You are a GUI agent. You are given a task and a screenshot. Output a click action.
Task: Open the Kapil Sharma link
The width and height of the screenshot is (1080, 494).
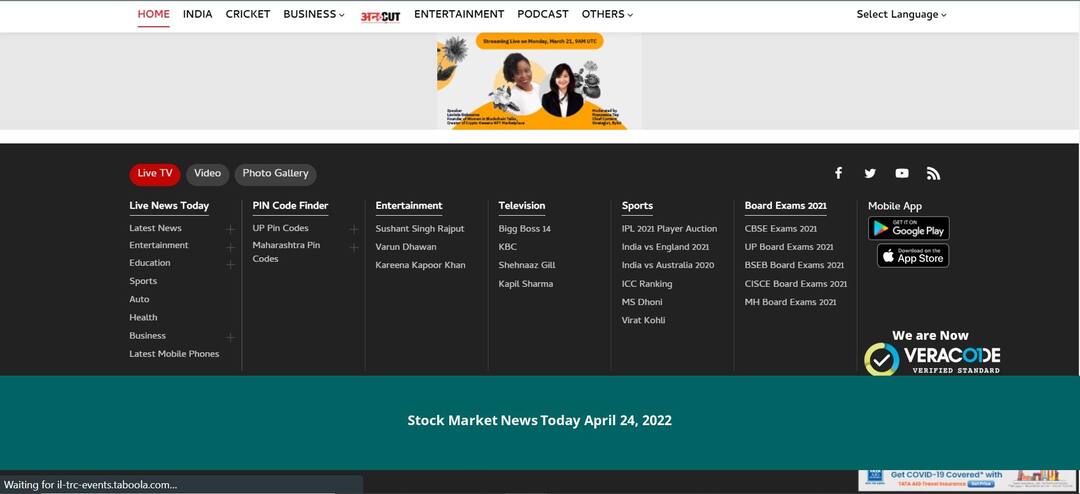[x=526, y=284]
